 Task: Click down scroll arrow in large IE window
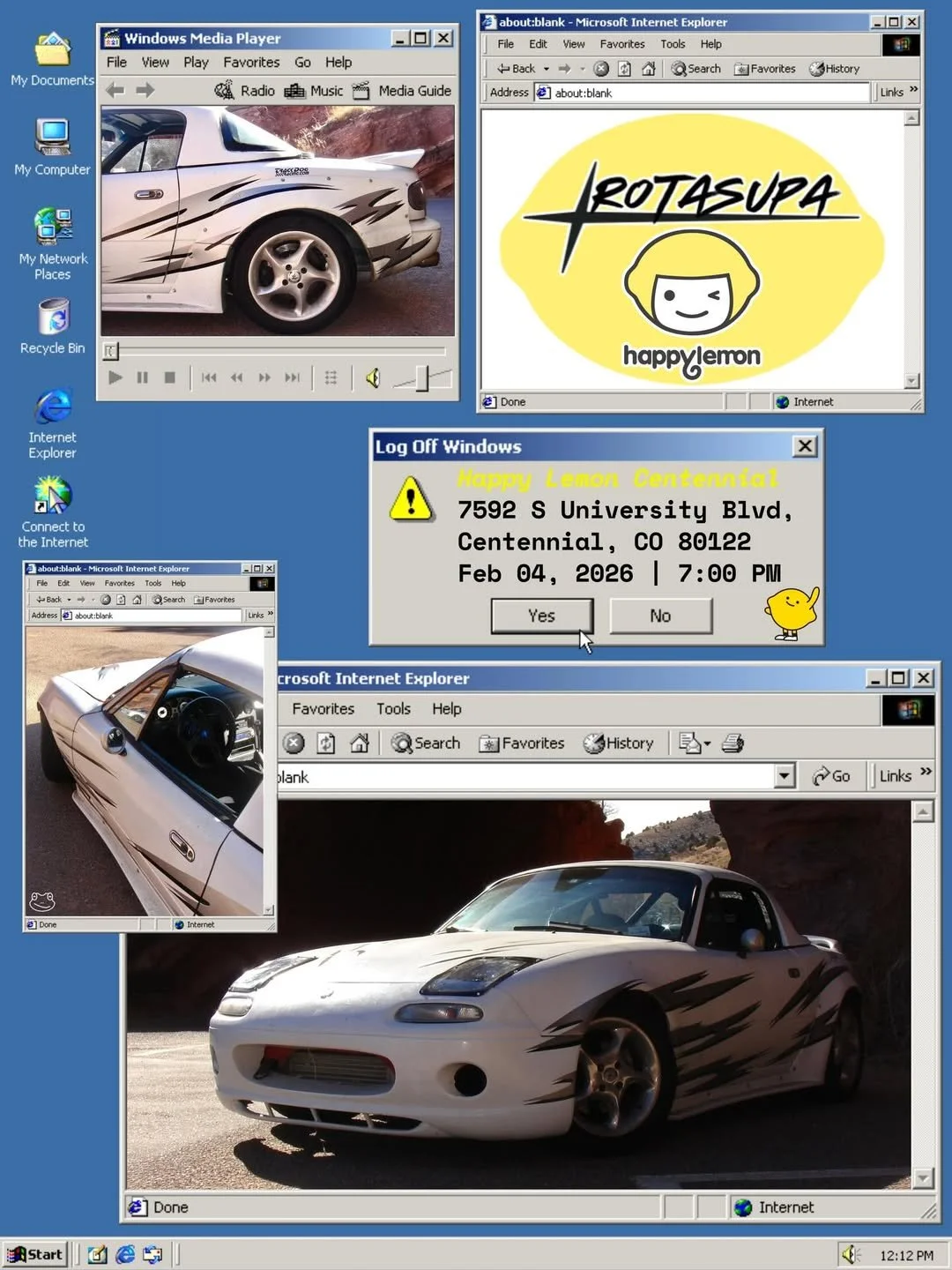tap(923, 1177)
